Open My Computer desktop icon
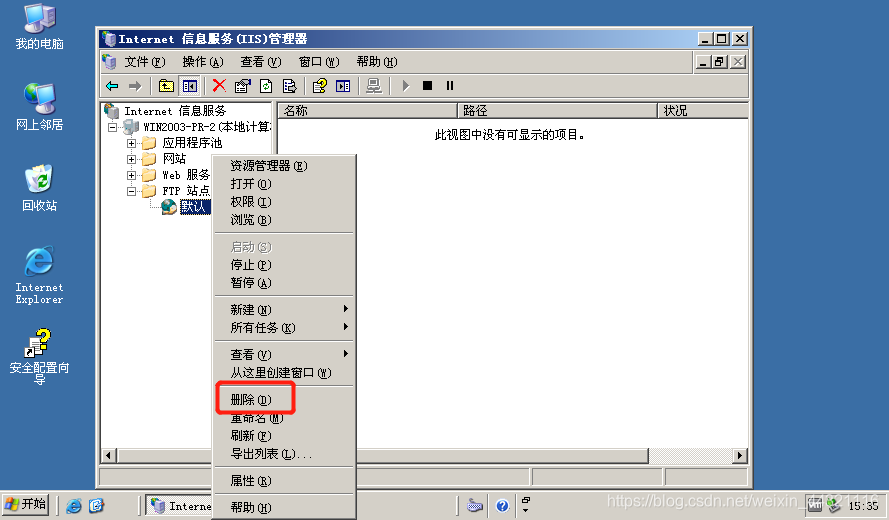The width and height of the screenshot is (889, 520). (39, 27)
